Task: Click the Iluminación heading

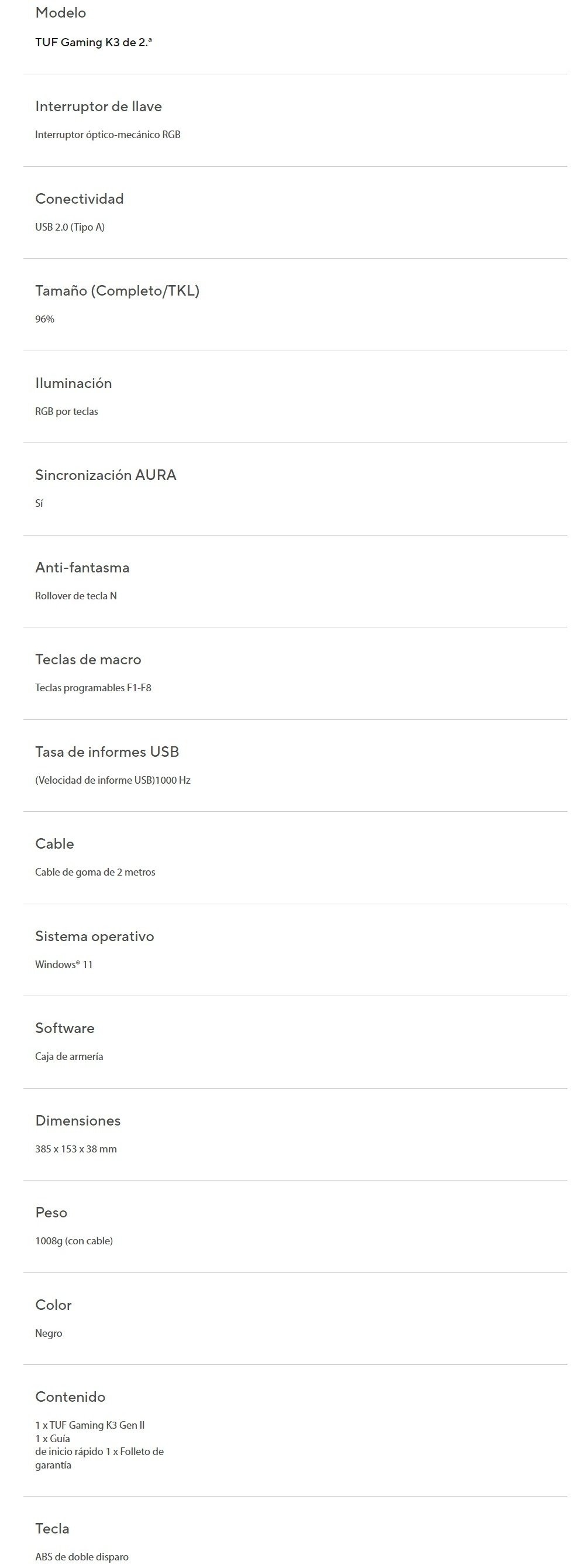Action: tap(74, 383)
